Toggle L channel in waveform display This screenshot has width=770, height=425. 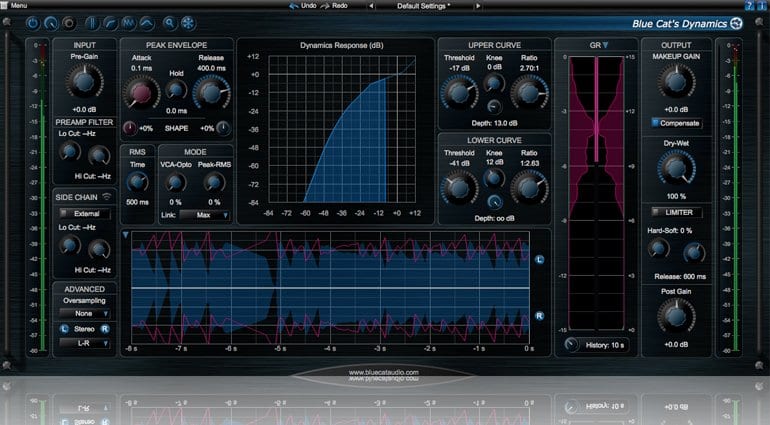pyautogui.click(x=539, y=259)
